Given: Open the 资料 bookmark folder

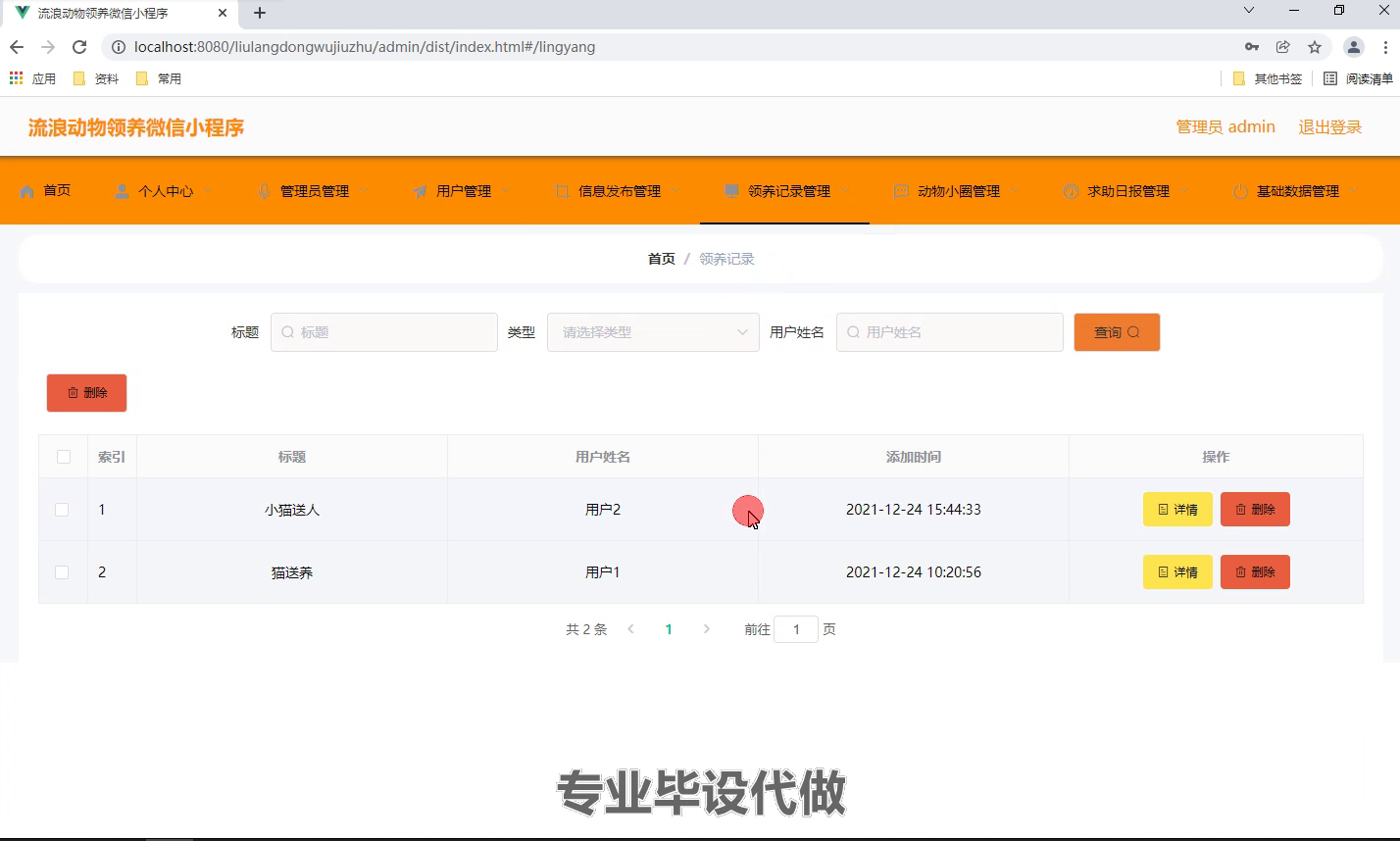Looking at the screenshot, I should (x=96, y=78).
